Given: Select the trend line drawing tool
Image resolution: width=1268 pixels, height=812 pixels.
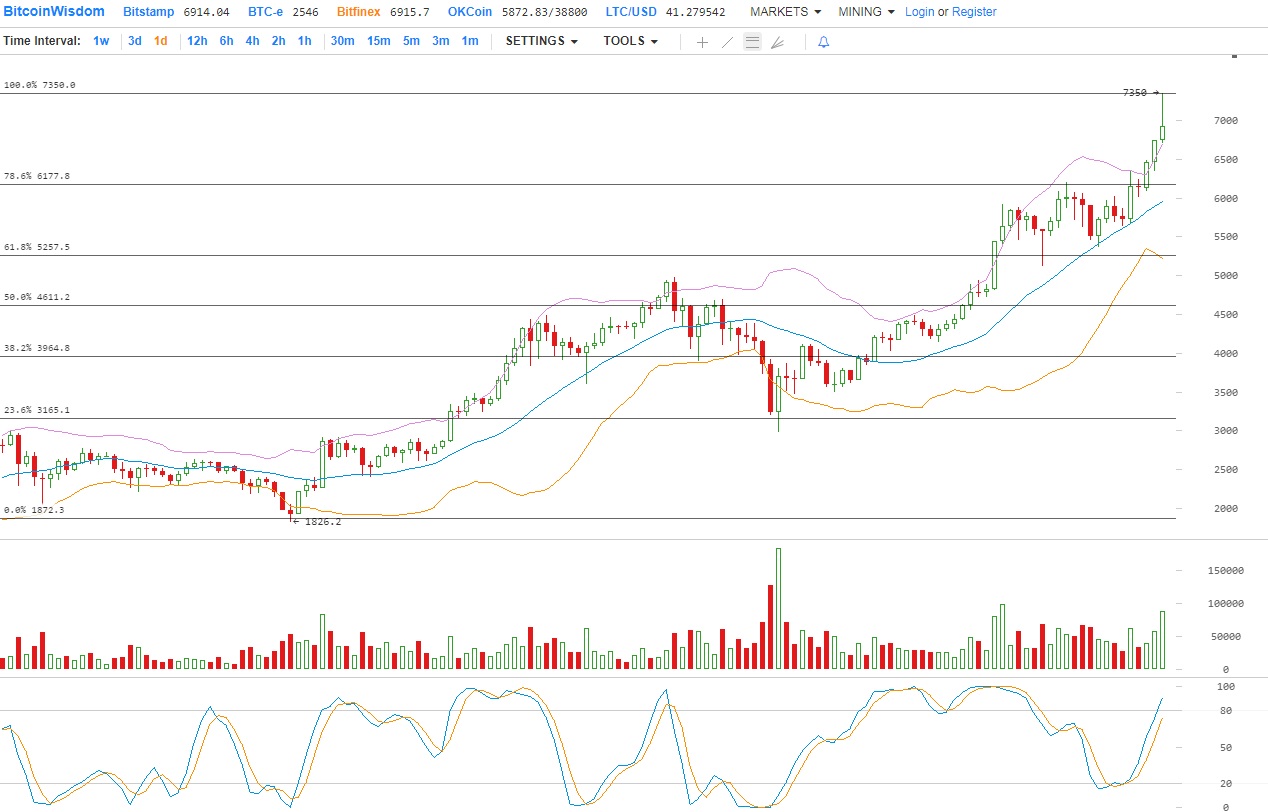Looking at the screenshot, I should [727, 42].
